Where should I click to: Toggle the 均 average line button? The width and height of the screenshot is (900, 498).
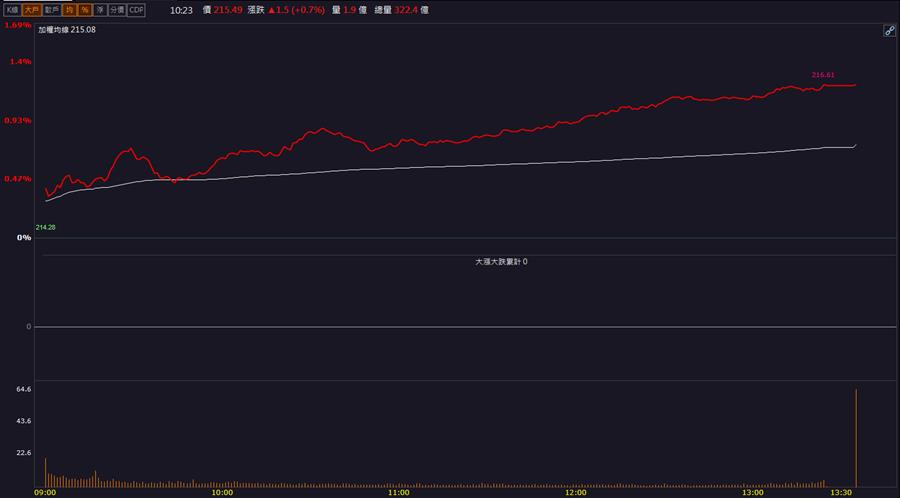point(69,10)
